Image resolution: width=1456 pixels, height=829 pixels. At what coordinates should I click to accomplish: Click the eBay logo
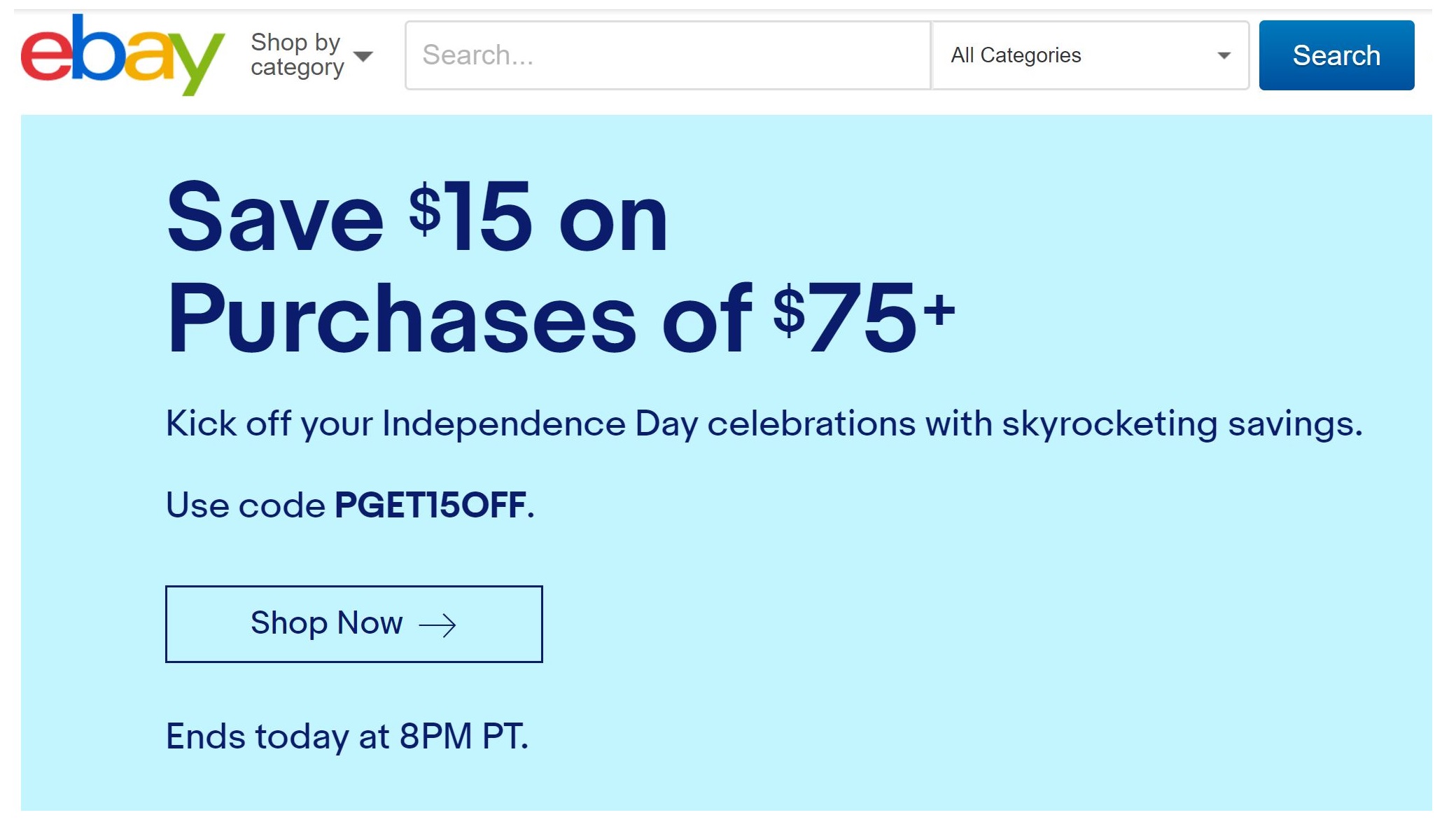[x=122, y=54]
